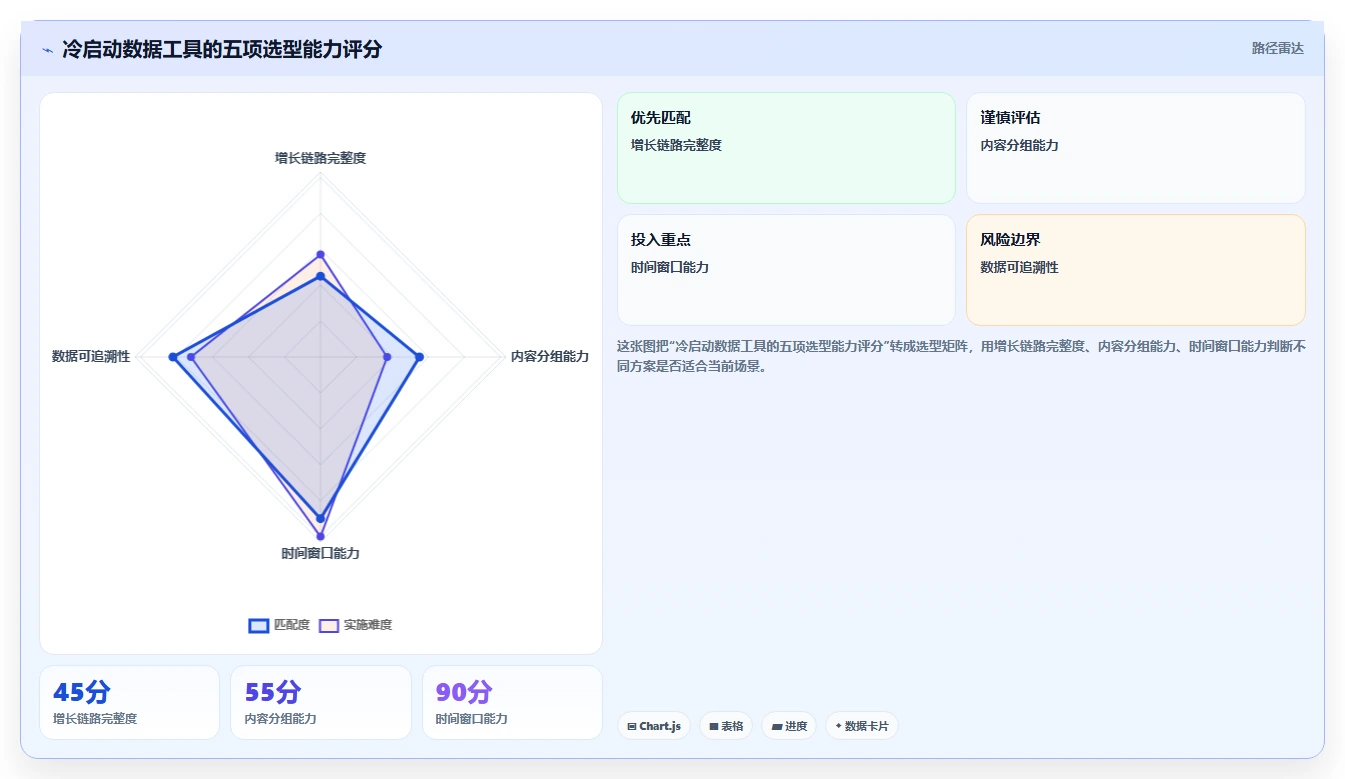1345x779 pixels.
Task: Click blue 匹配度 point on 内容分组能力 axis
Action: tap(419, 357)
